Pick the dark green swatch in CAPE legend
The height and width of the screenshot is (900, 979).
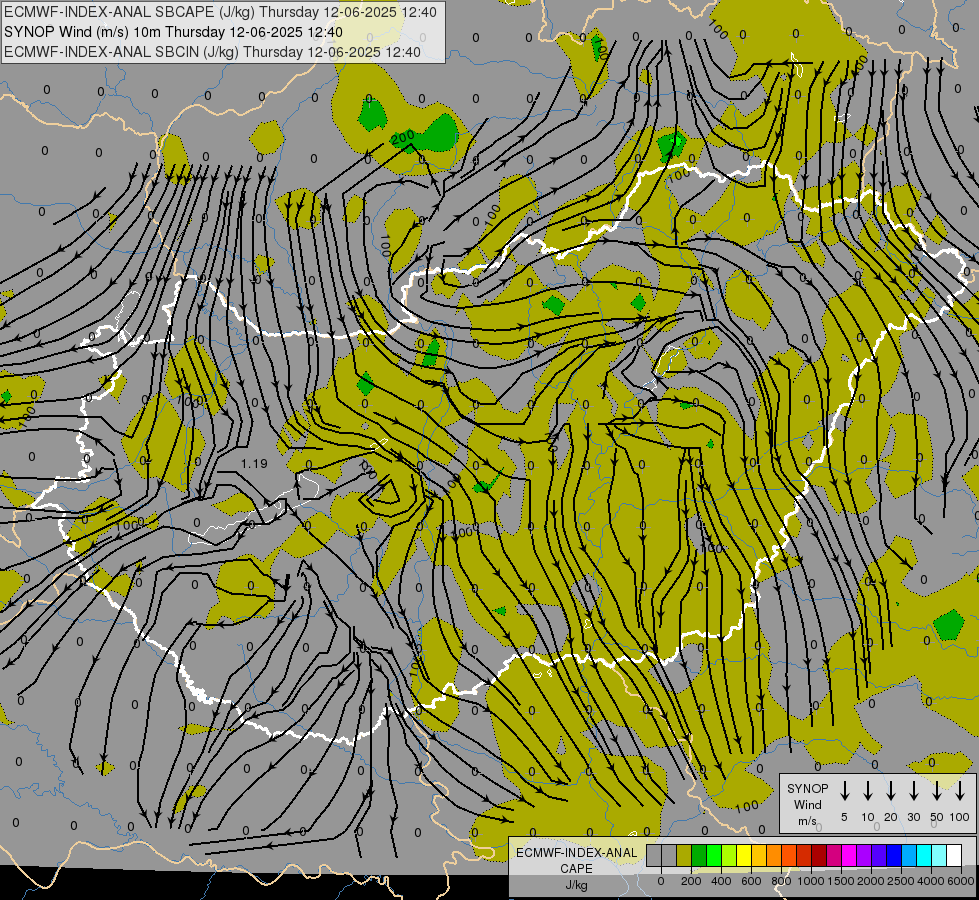[x=699, y=855]
